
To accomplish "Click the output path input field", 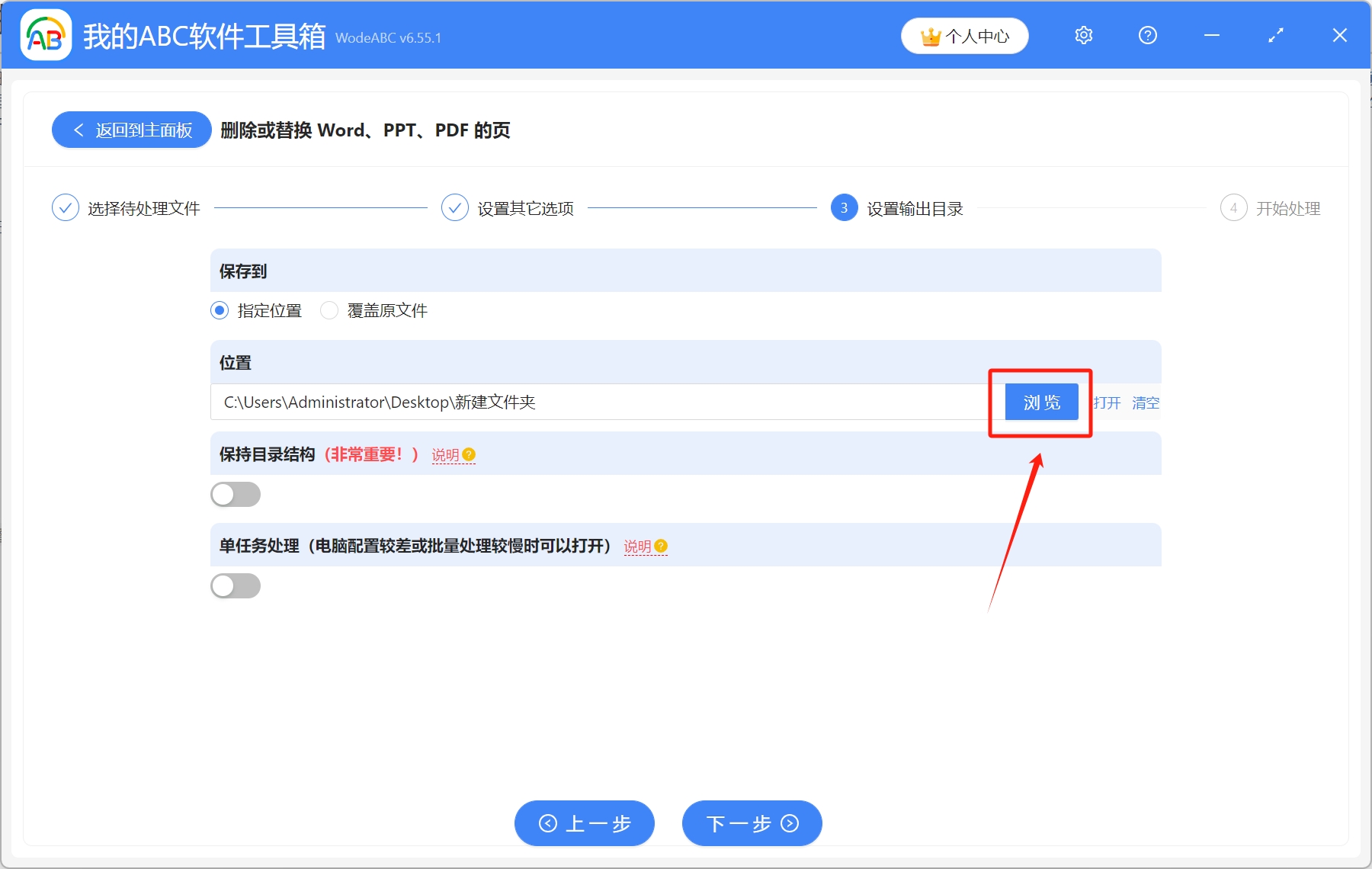I will click(x=595, y=402).
